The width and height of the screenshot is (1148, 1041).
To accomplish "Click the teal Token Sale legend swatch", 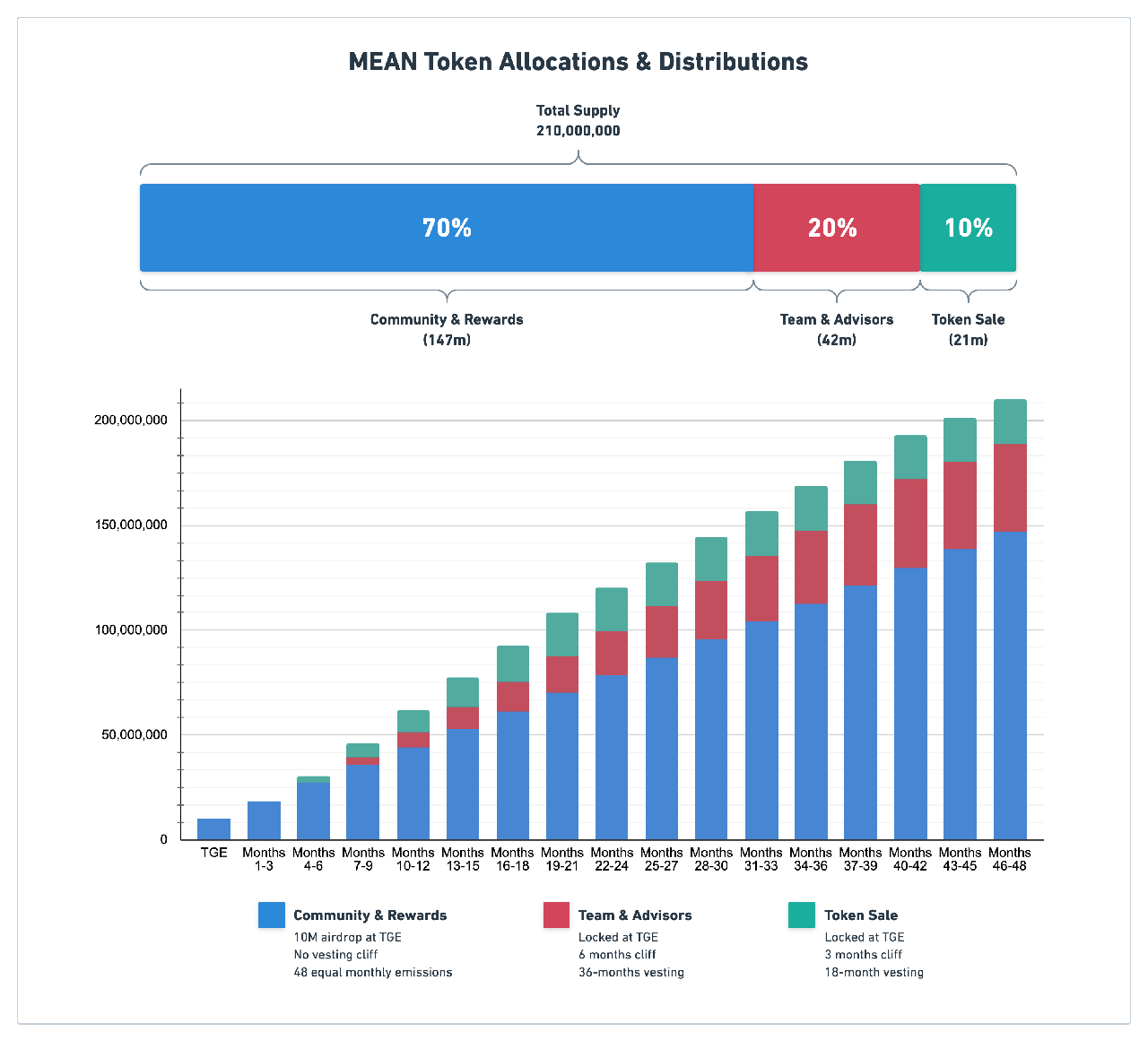I will point(802,915).
